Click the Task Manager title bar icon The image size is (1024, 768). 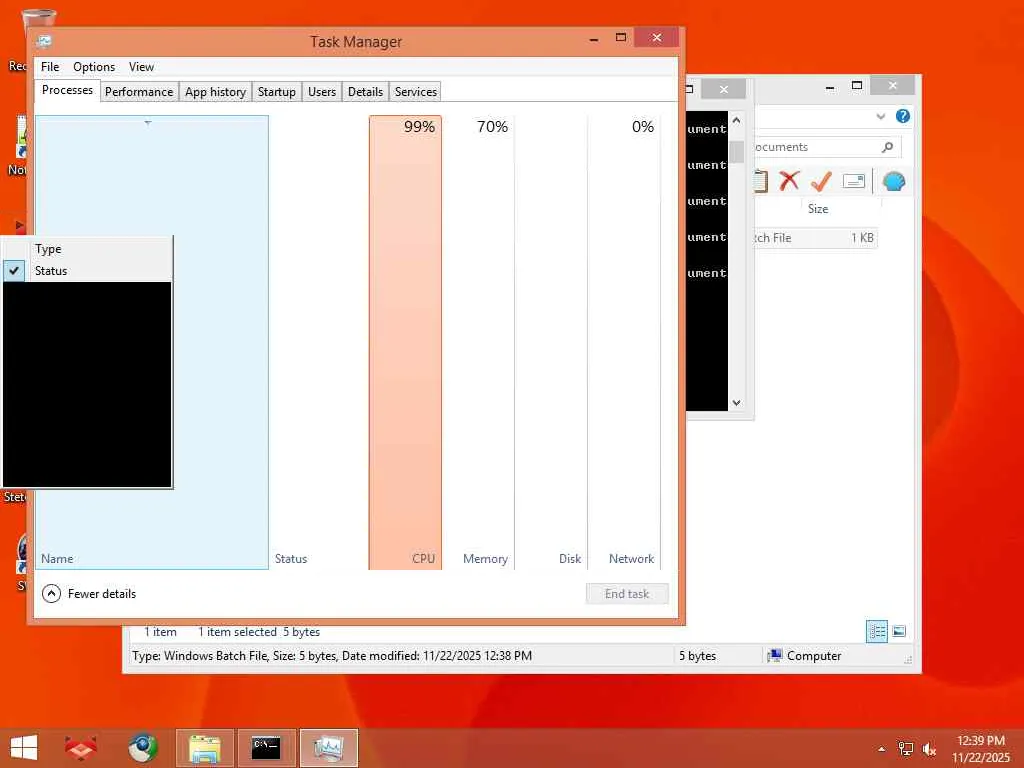coord(44,41)
